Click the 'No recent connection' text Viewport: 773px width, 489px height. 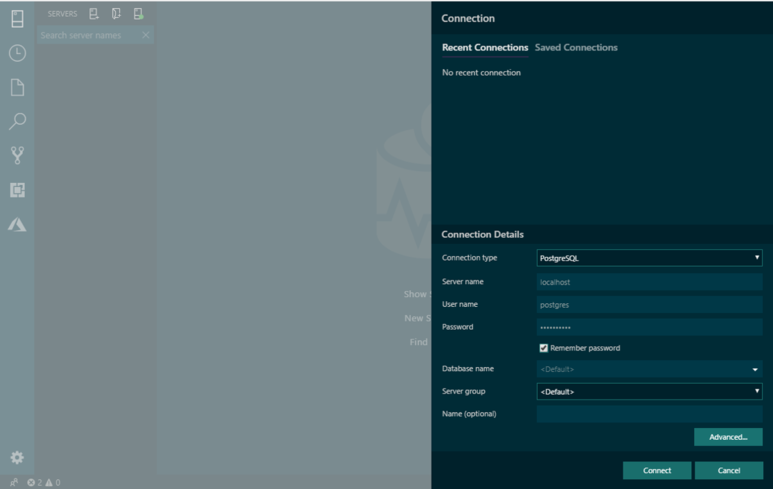click(481, 72)
